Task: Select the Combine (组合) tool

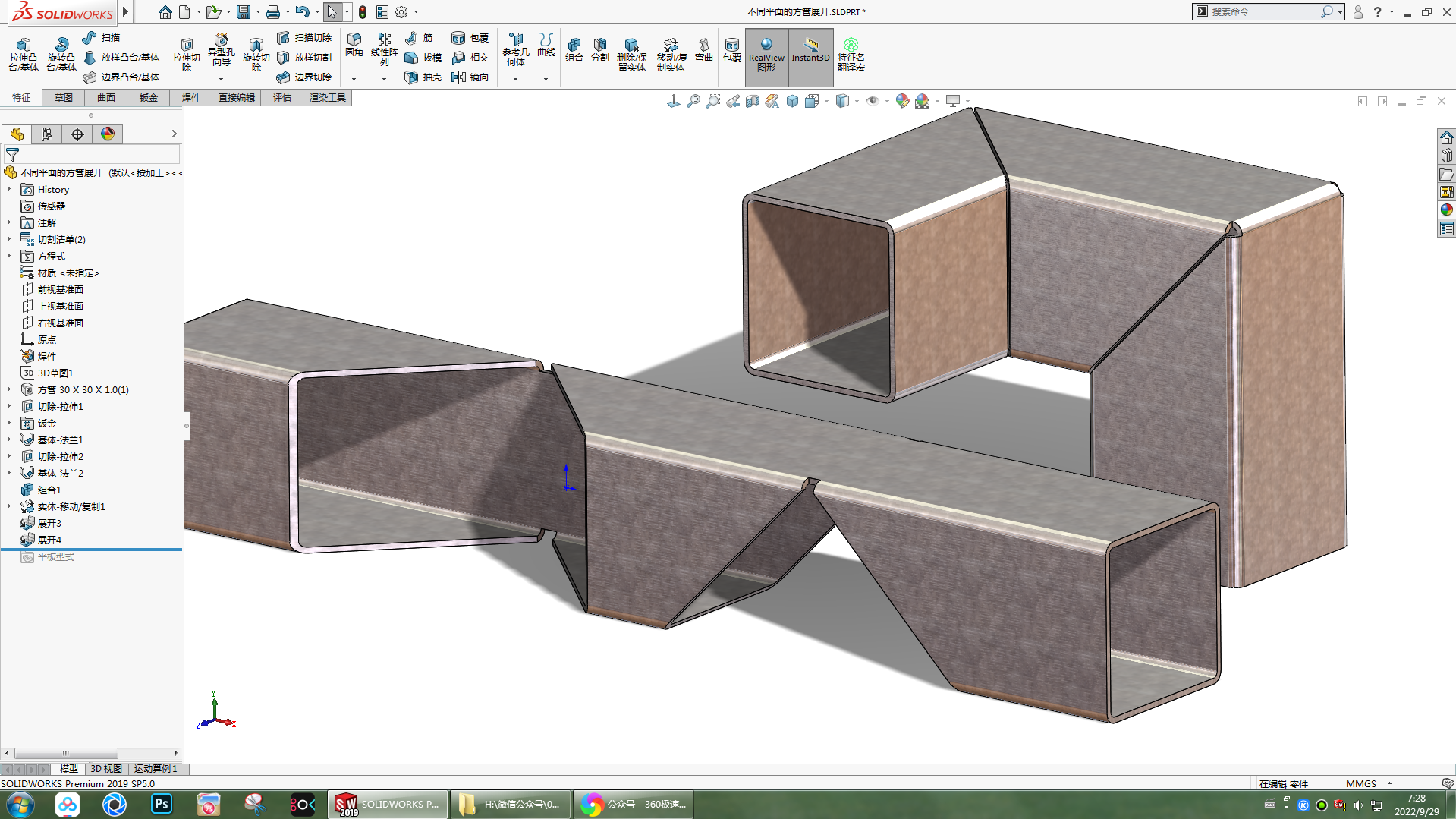Action: [574, 49]
